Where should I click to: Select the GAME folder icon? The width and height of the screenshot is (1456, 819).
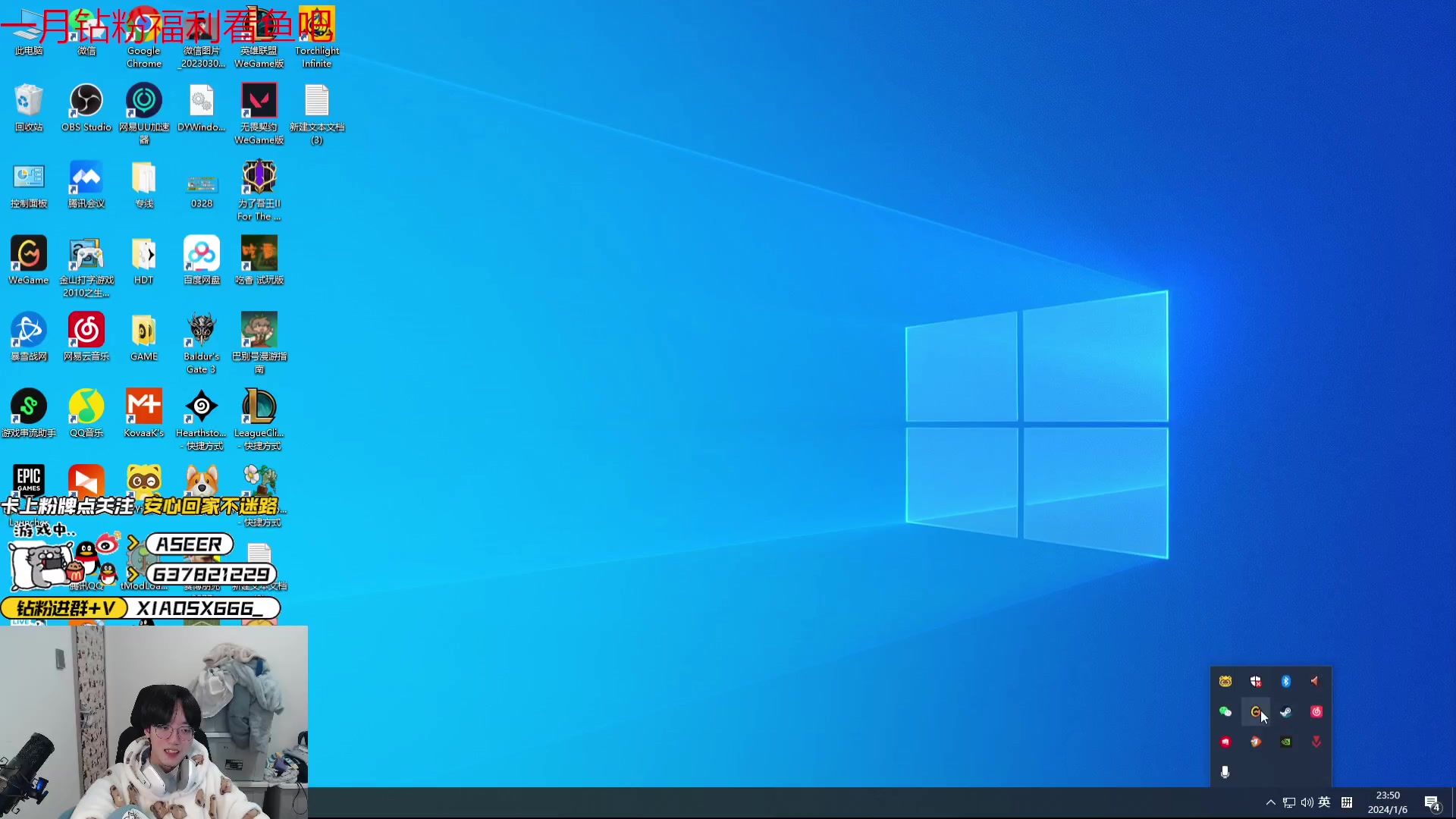(x=144, y=336)
